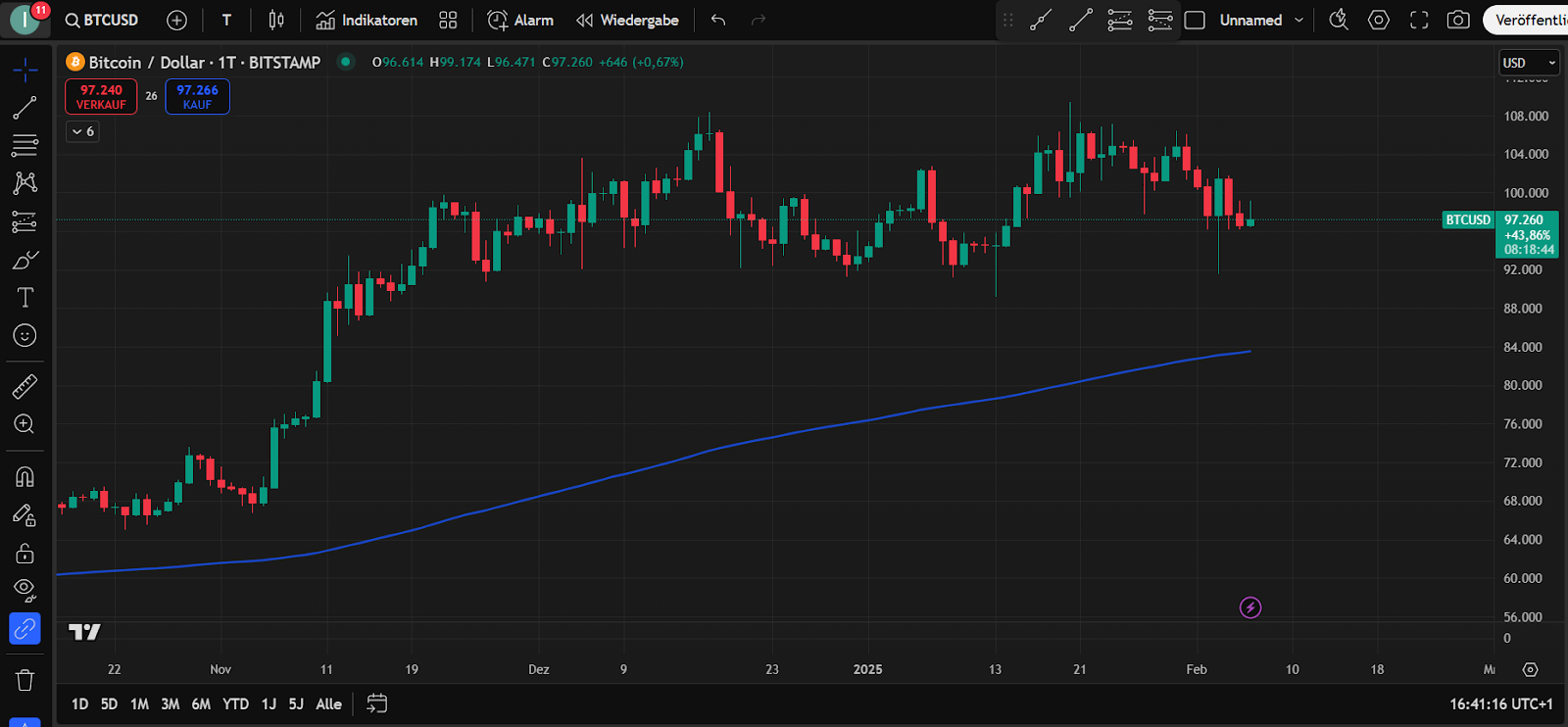Select the Alle time range
1568x727 pixels.
click(329, 703)
